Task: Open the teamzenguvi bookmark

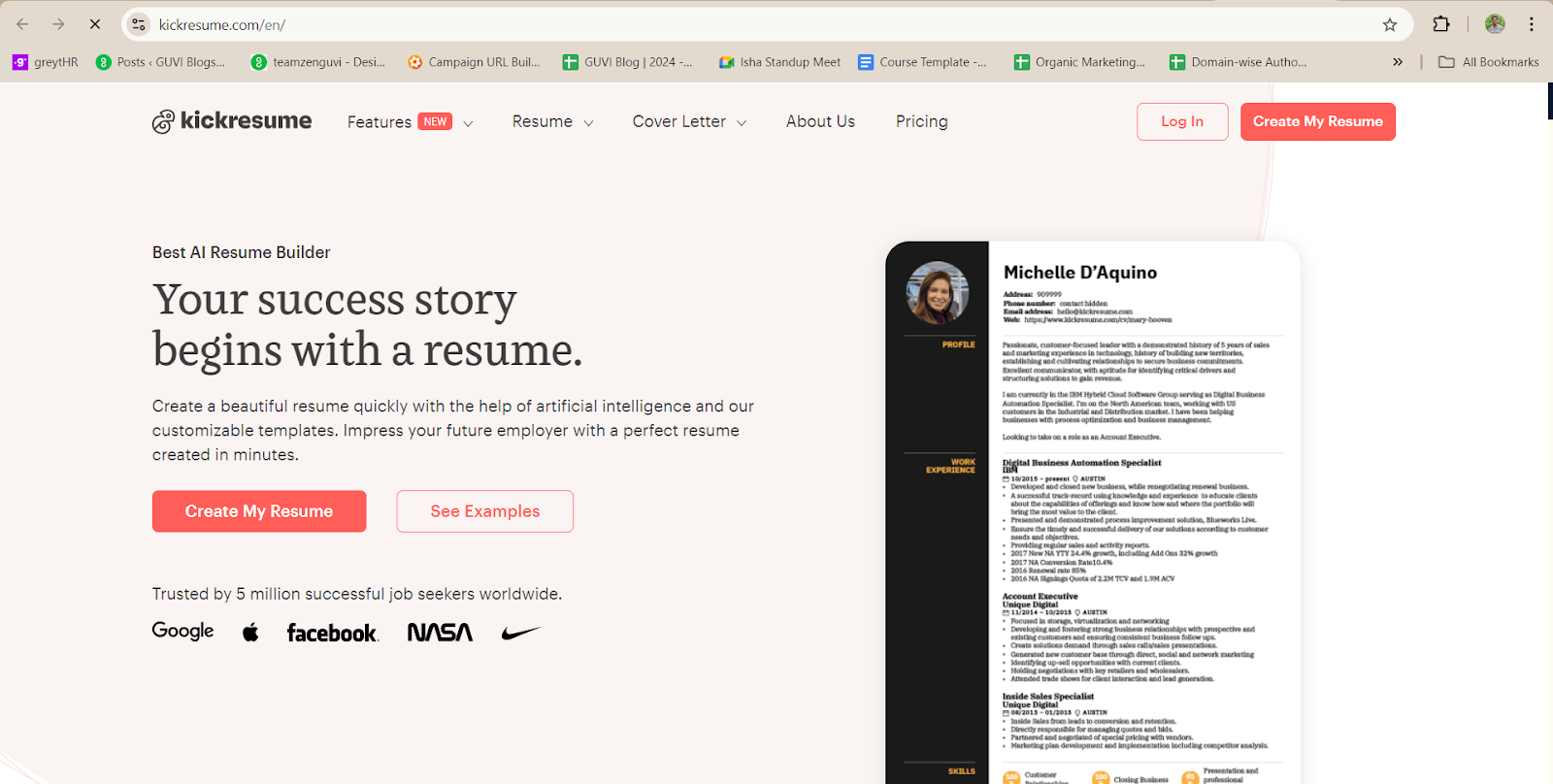Action: point(318,62)
